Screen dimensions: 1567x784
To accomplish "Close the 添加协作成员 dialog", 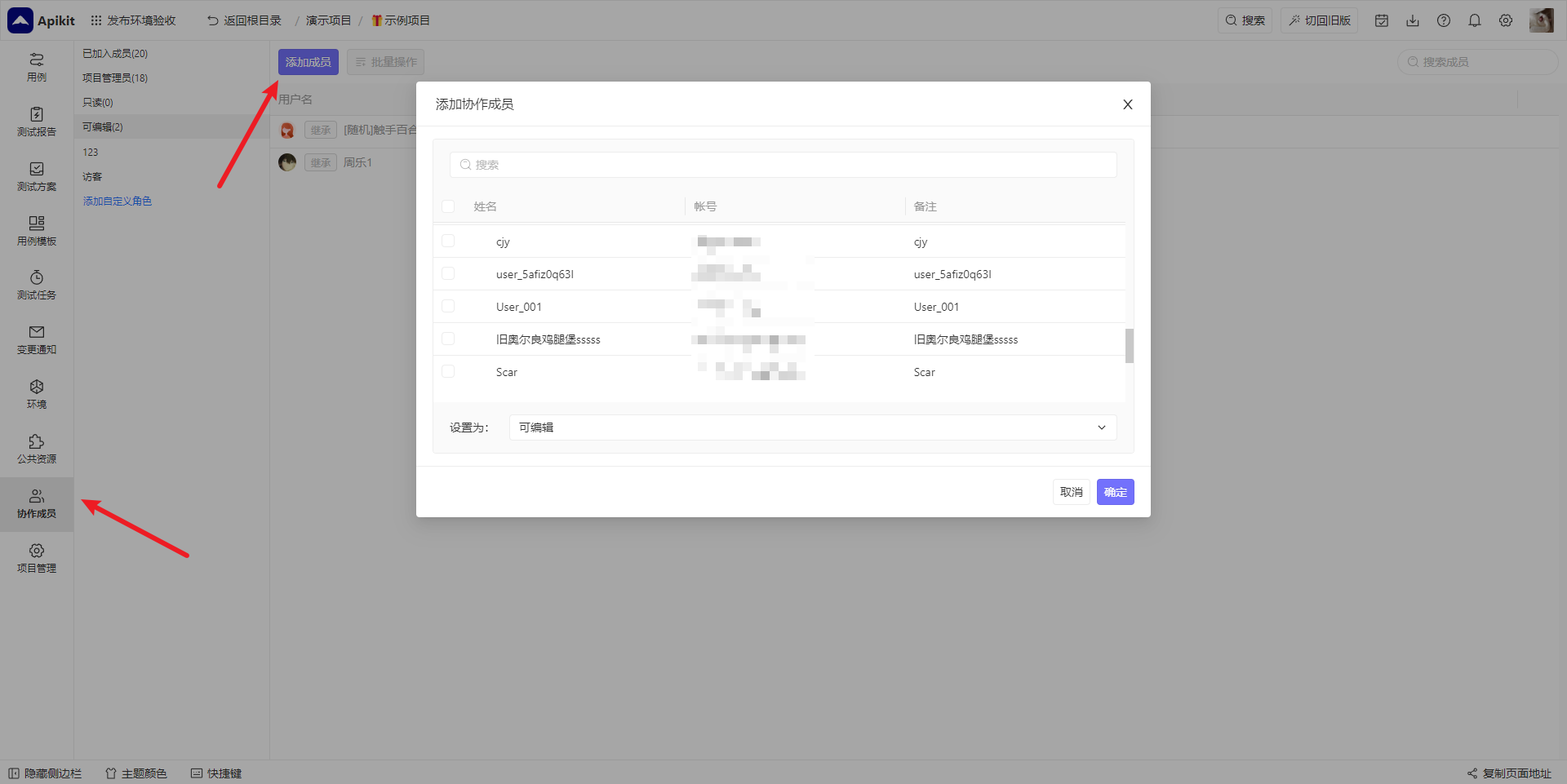I will point(1128,104).
